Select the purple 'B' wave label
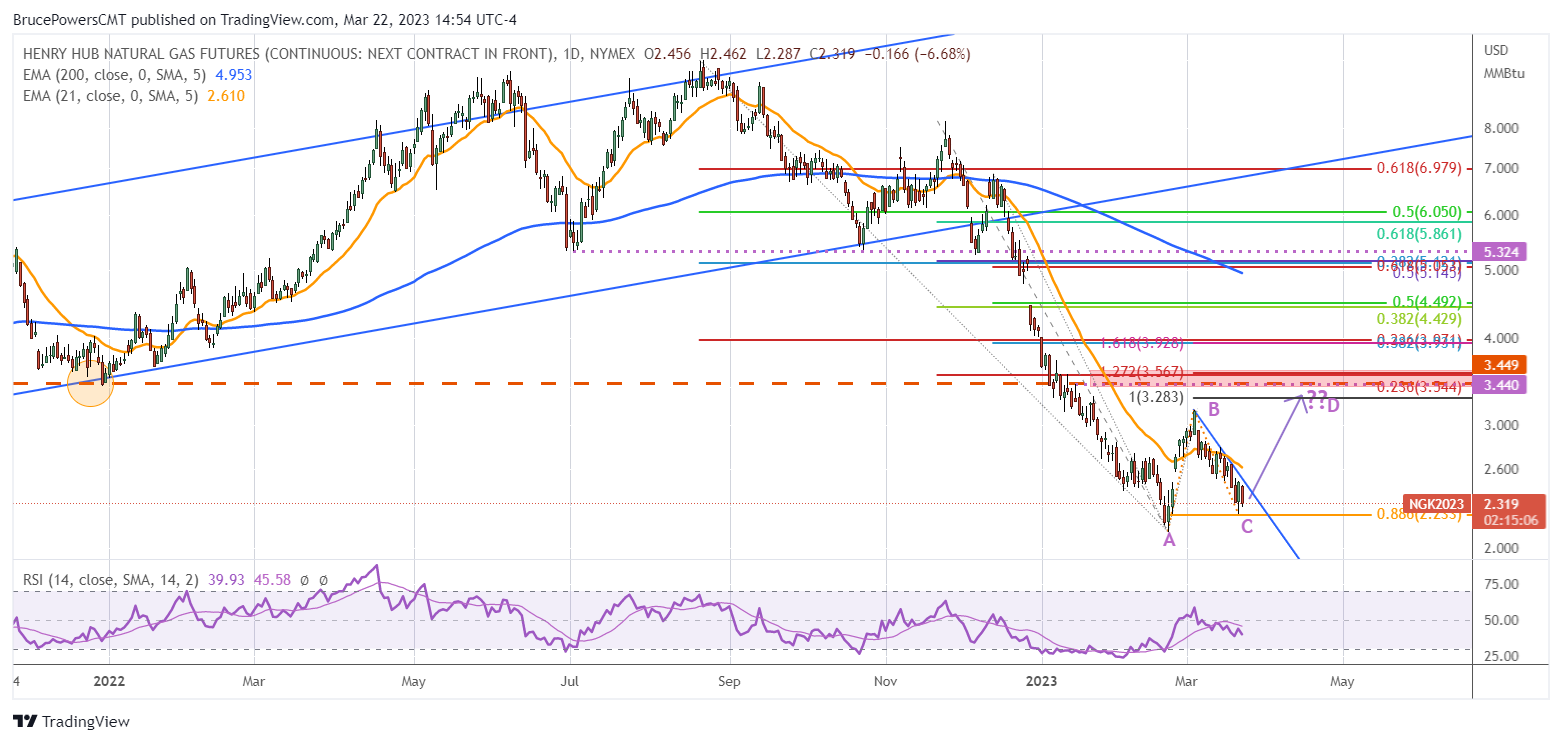The width and height of the screenshot is (1562, 743). [x=1213, y=409]
